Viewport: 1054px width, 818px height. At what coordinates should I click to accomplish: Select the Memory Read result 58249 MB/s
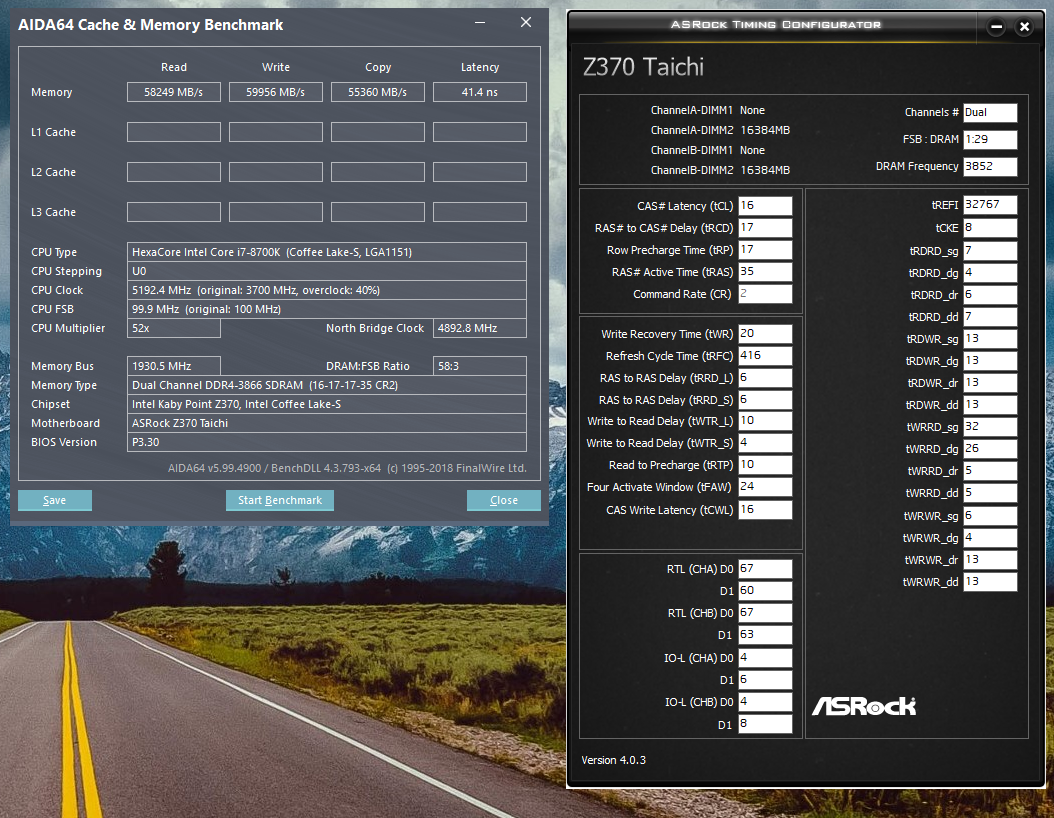(x=173, y=92)
